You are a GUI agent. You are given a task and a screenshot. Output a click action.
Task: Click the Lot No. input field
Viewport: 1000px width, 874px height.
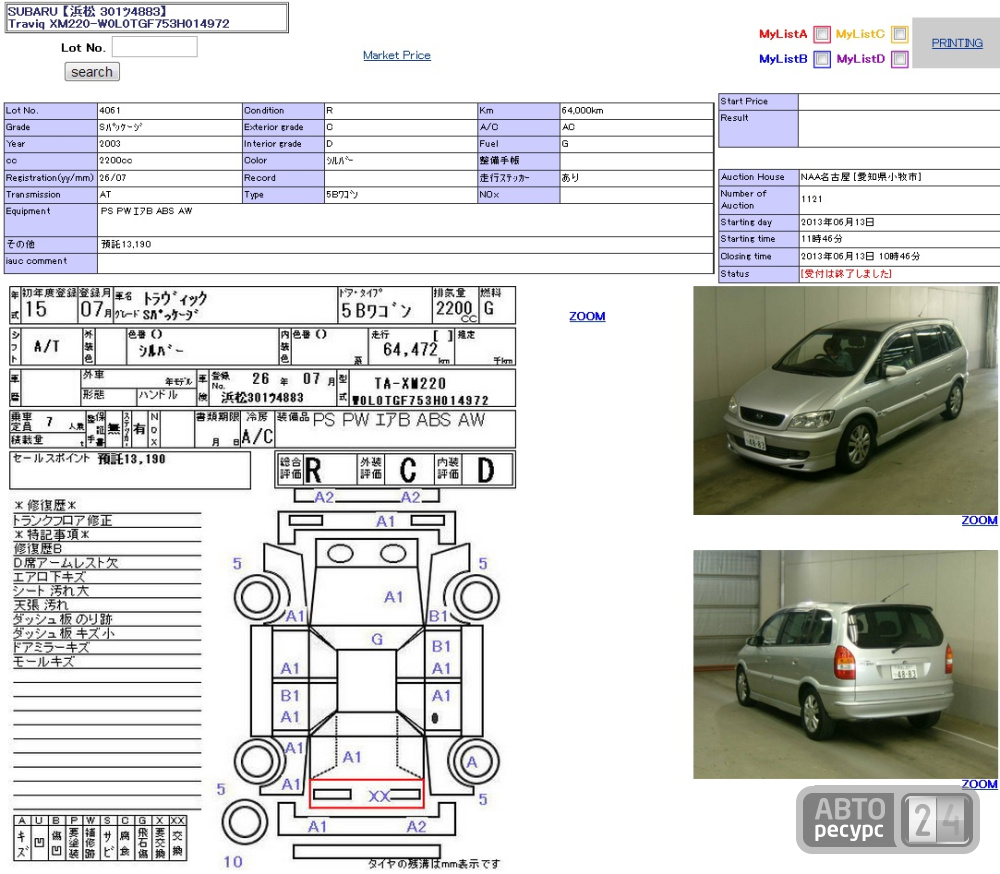154,47
